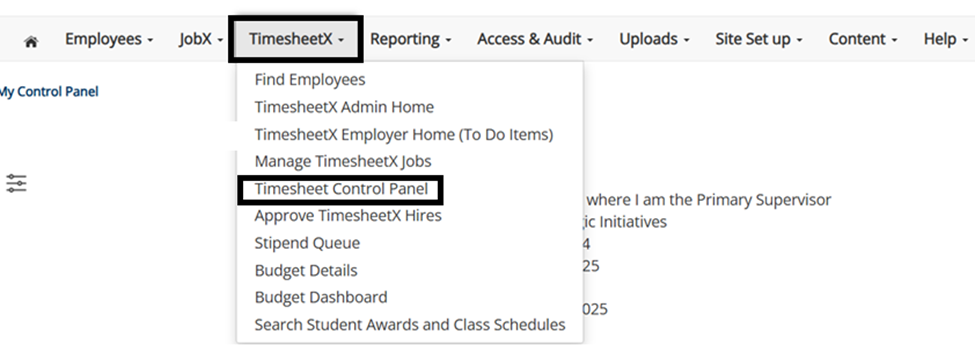Open the Access & Audit menu
This screenshot has width=975, height=363.
pyautogui.click(x=535, y=39)
